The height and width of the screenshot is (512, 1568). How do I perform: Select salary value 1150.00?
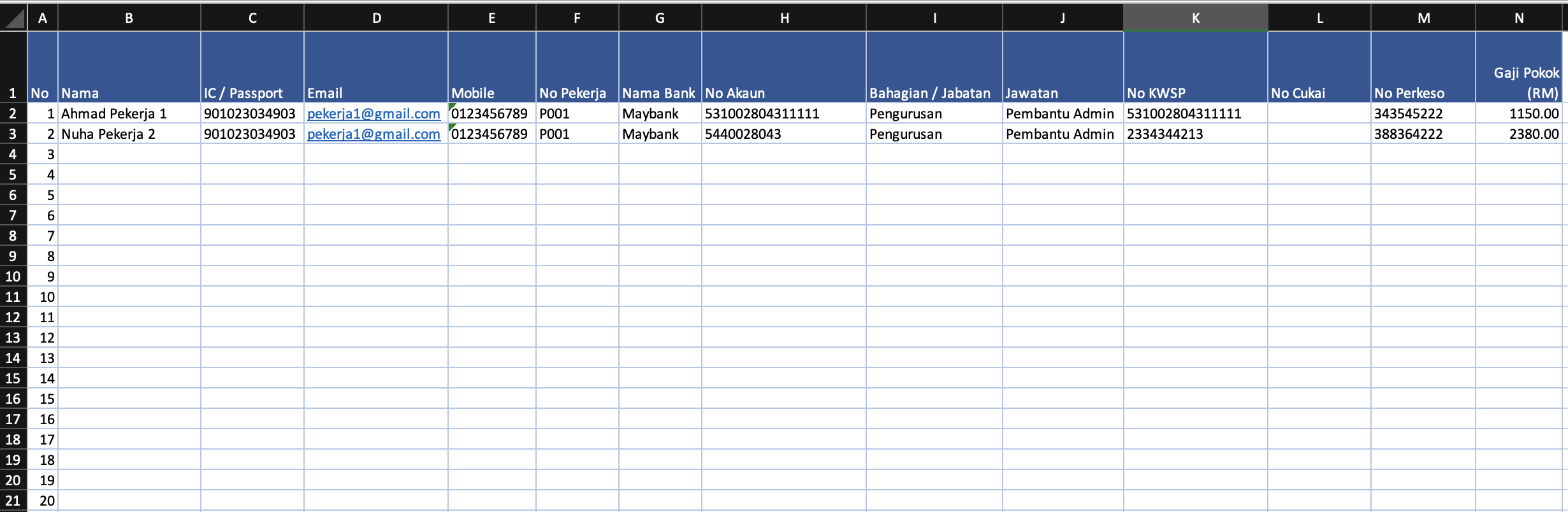(x=1520, y=113)
